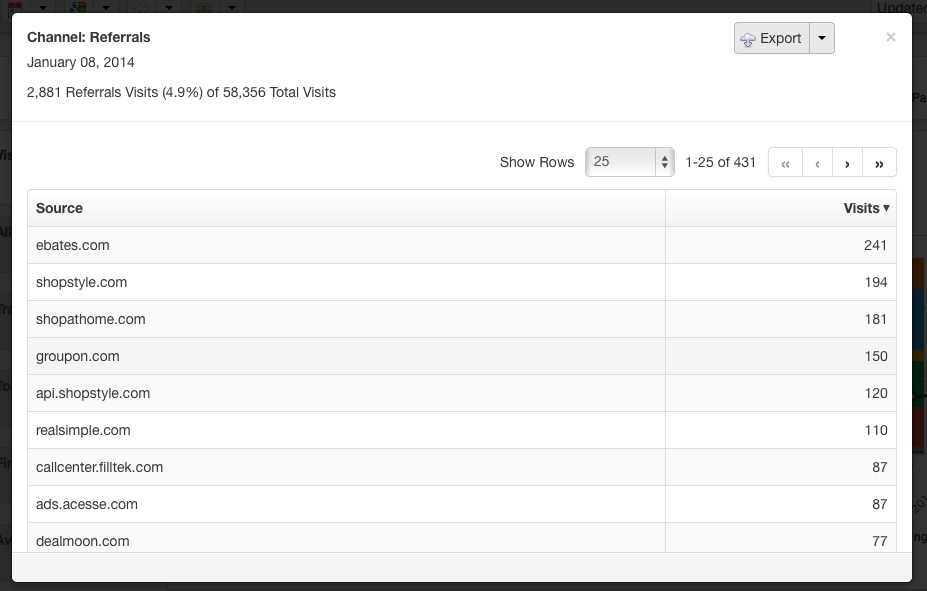The width and height of the screenshot is (927, 591).
Task: Sort by the Visits column header
Action: pos(866,208)
